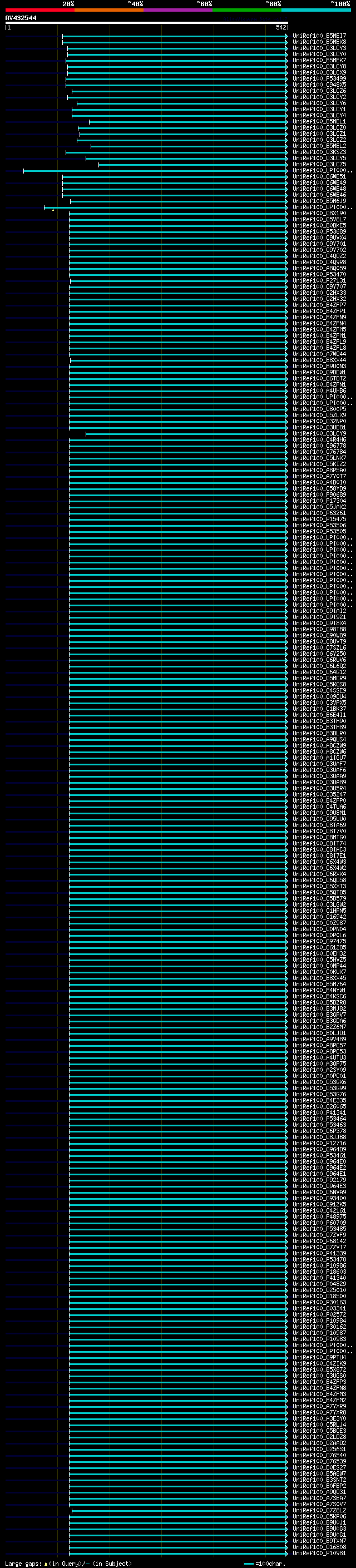
Task: Open hit UniRef100_B5MEI7
Action: [x=319, y=36]
